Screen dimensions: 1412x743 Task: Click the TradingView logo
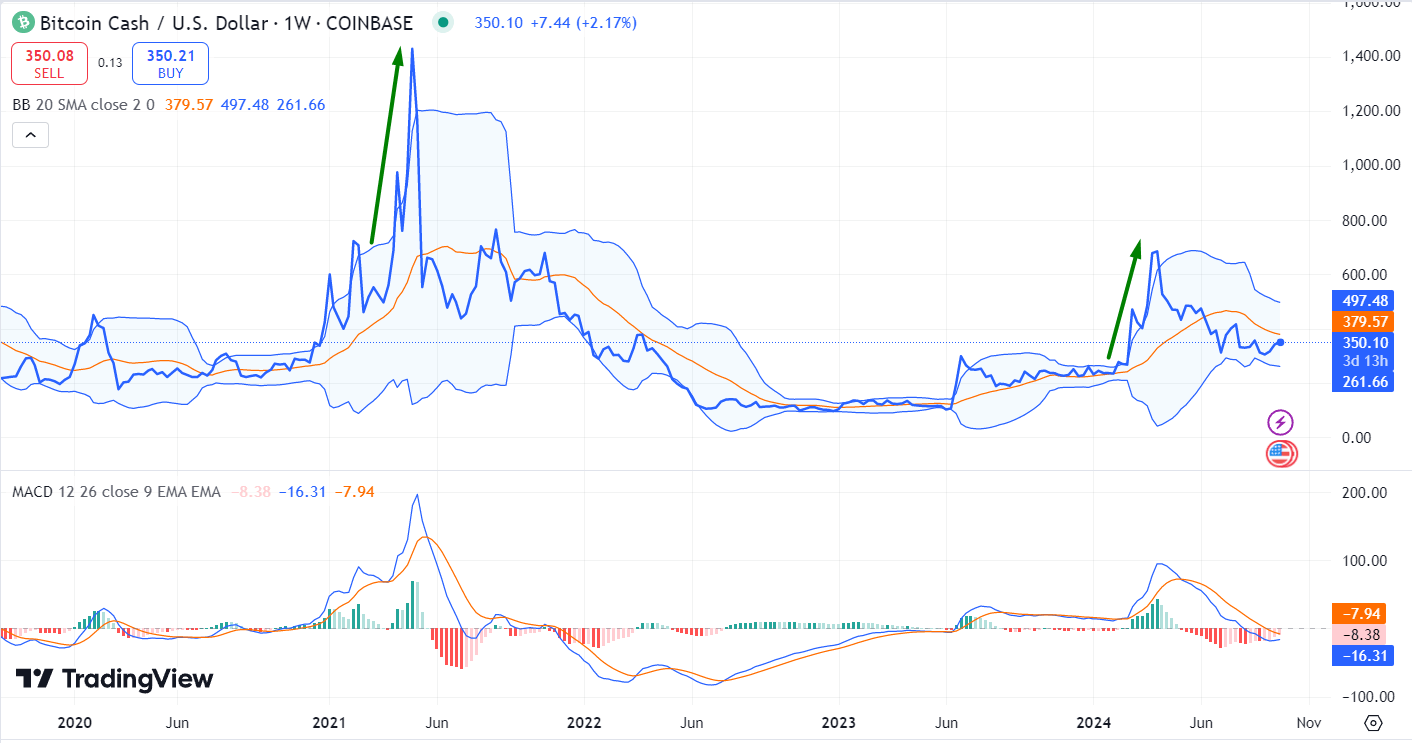[114, 679]
